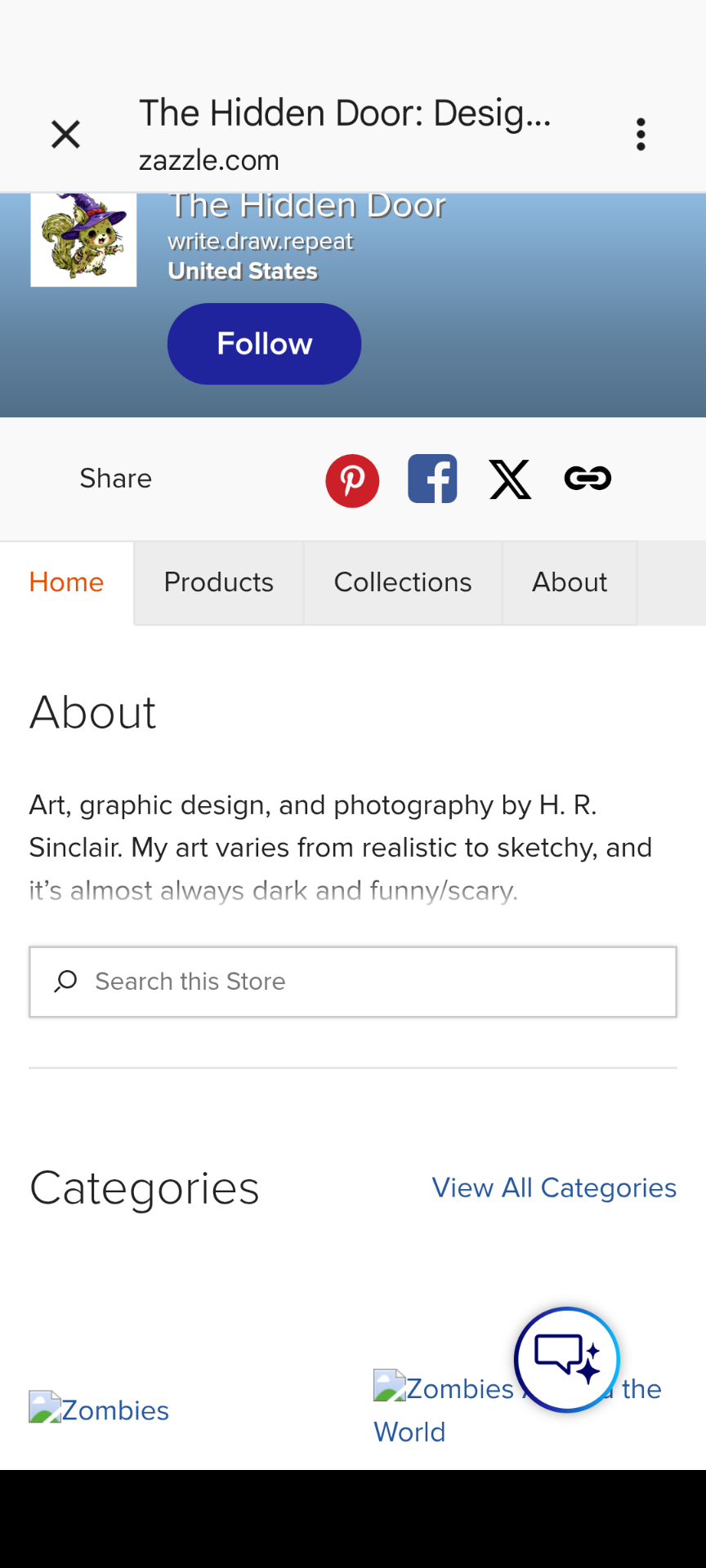This screenshot has height=1568, width=706.
Task: Expand the faded About description text
Action: (x=274, y=890)
